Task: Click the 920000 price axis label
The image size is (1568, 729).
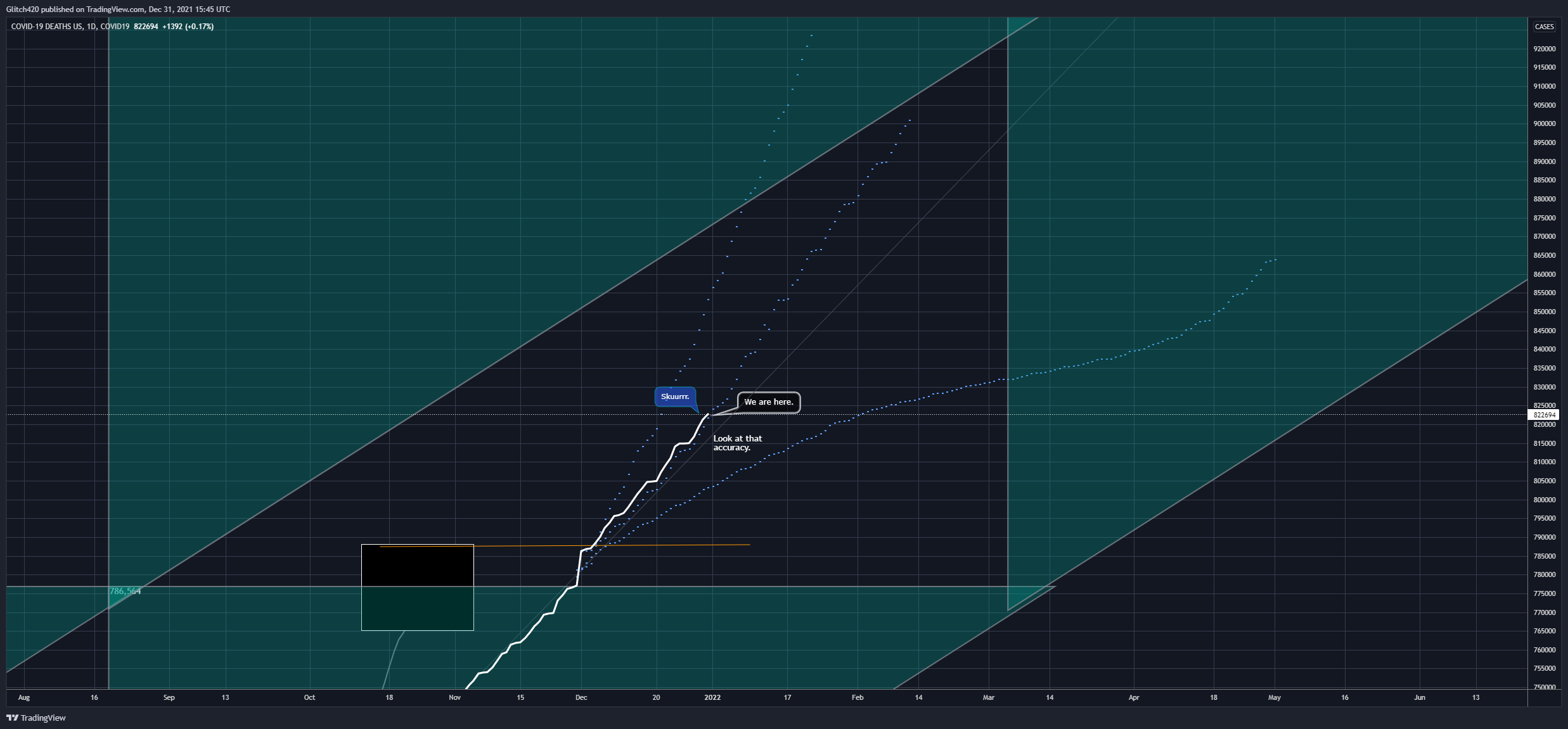Action: [1544, 49]
